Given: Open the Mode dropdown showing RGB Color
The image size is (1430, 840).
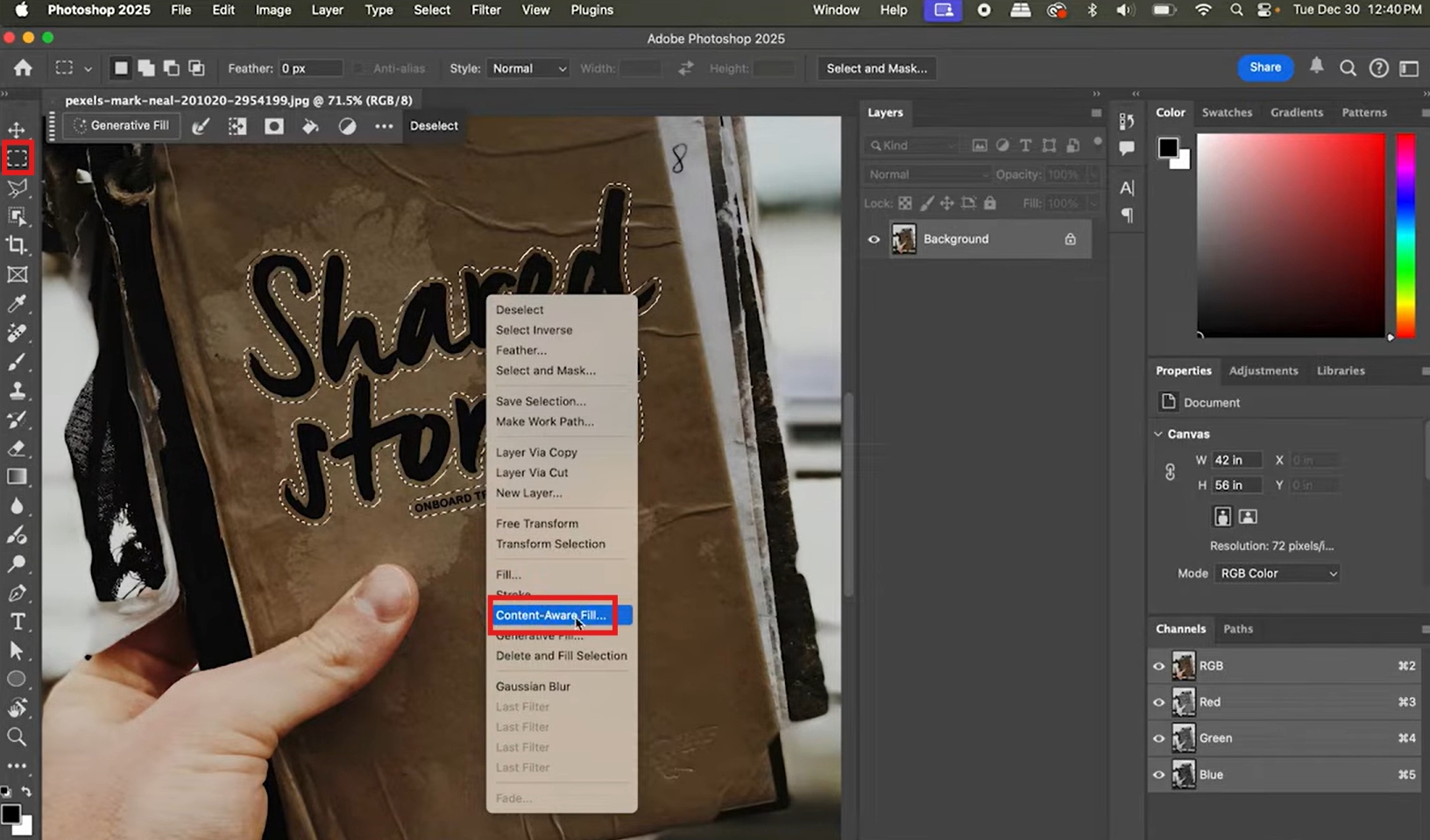Looking at the screenshot, I should pos(1278,574).
